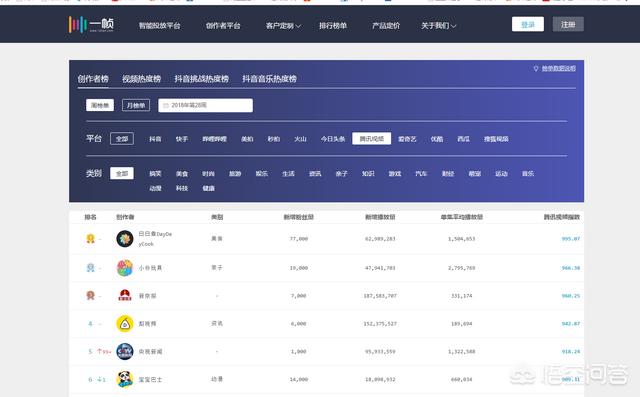Image resolution: width=640 pixels, height=397 pixels.
Task: Filter platform by 快手
Action: click(x=182, y=139)
